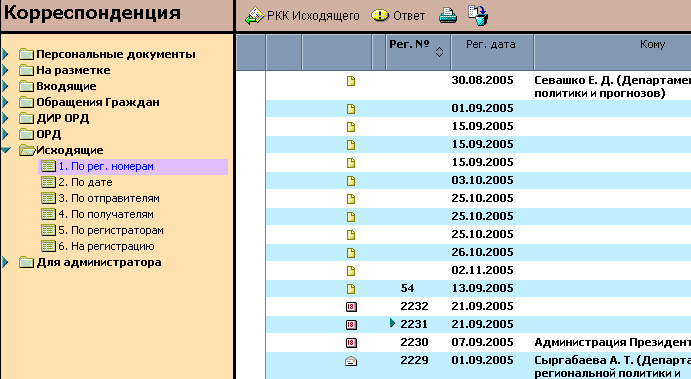691x379 pixels.
Task: Open the РКК Исходящего label
Action: pyautogui.click(x=313, y=16)
